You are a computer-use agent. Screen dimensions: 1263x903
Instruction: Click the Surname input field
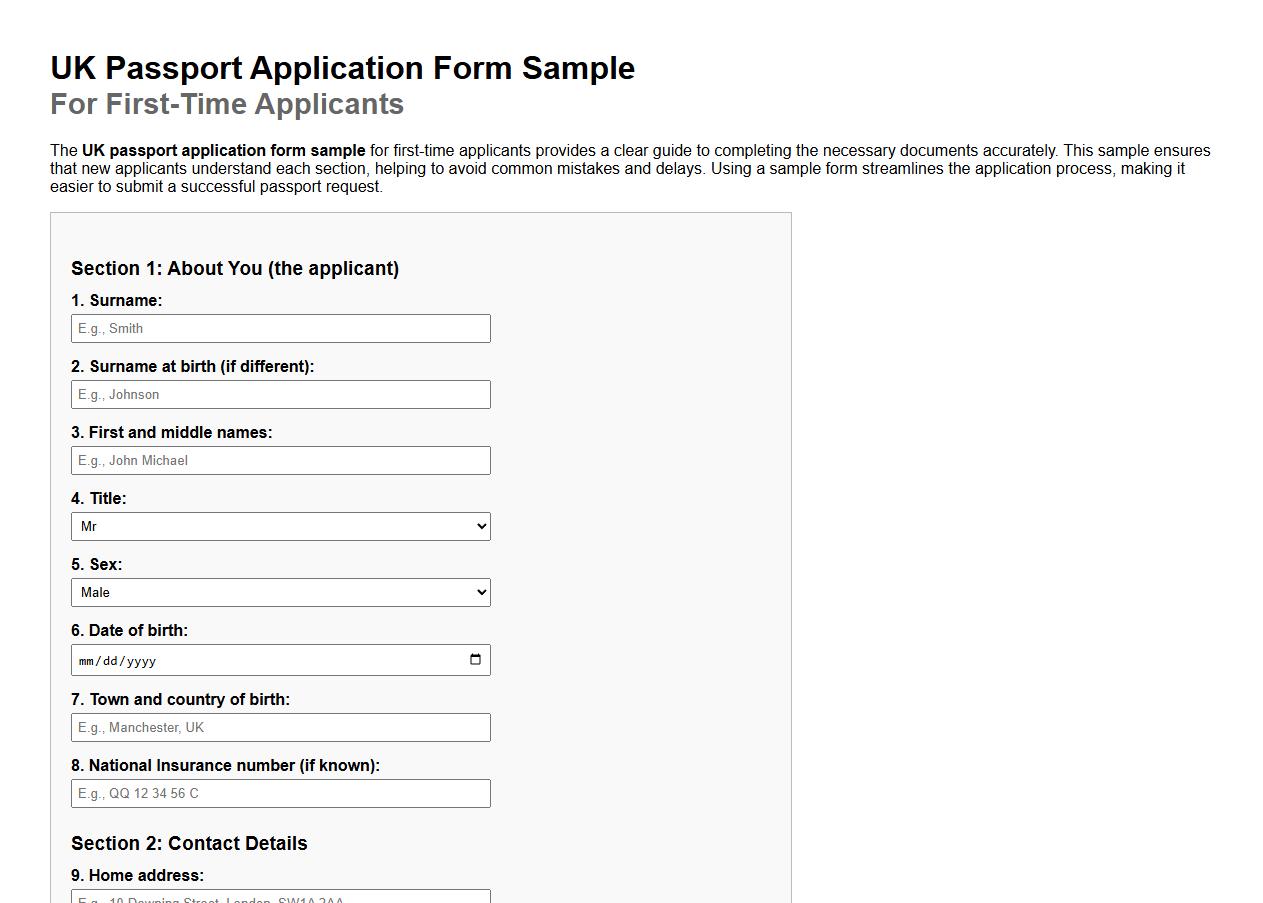[x=280, y=328]
